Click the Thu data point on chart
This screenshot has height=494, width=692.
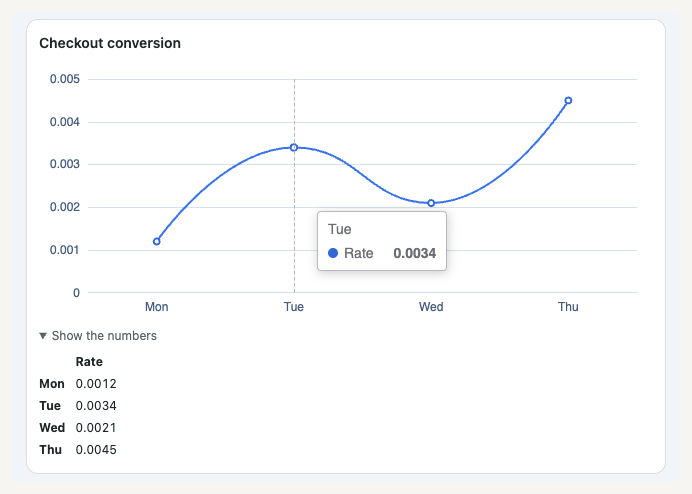(x=568, y=101)
